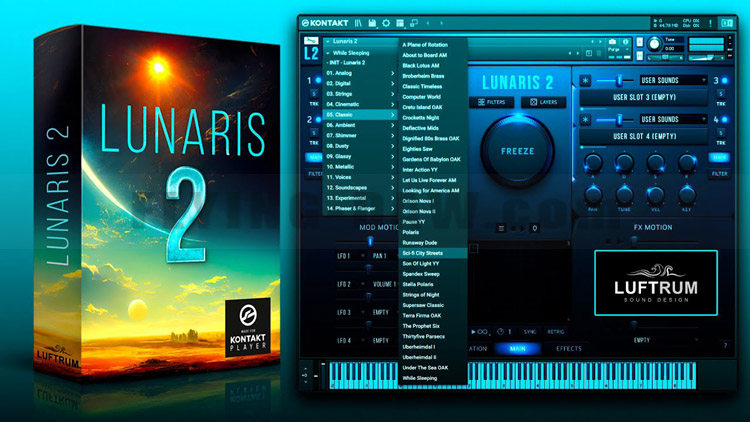Screen dimensions: 750x422
Task: Click the play loop icon near SYNC
Action: pyautogui.click(x=479, y=332)
